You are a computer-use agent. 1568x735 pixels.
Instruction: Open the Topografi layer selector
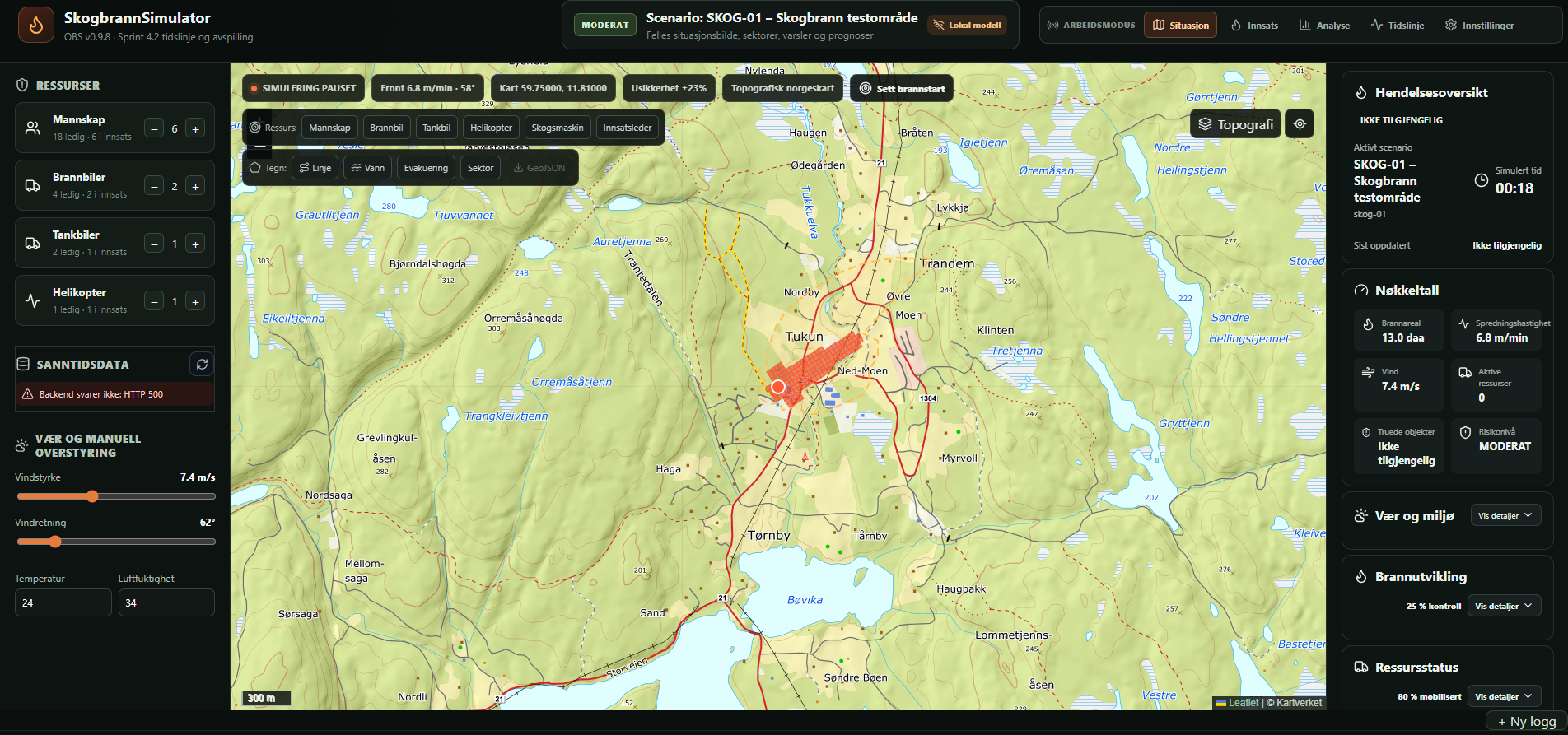pos(1235,124)
